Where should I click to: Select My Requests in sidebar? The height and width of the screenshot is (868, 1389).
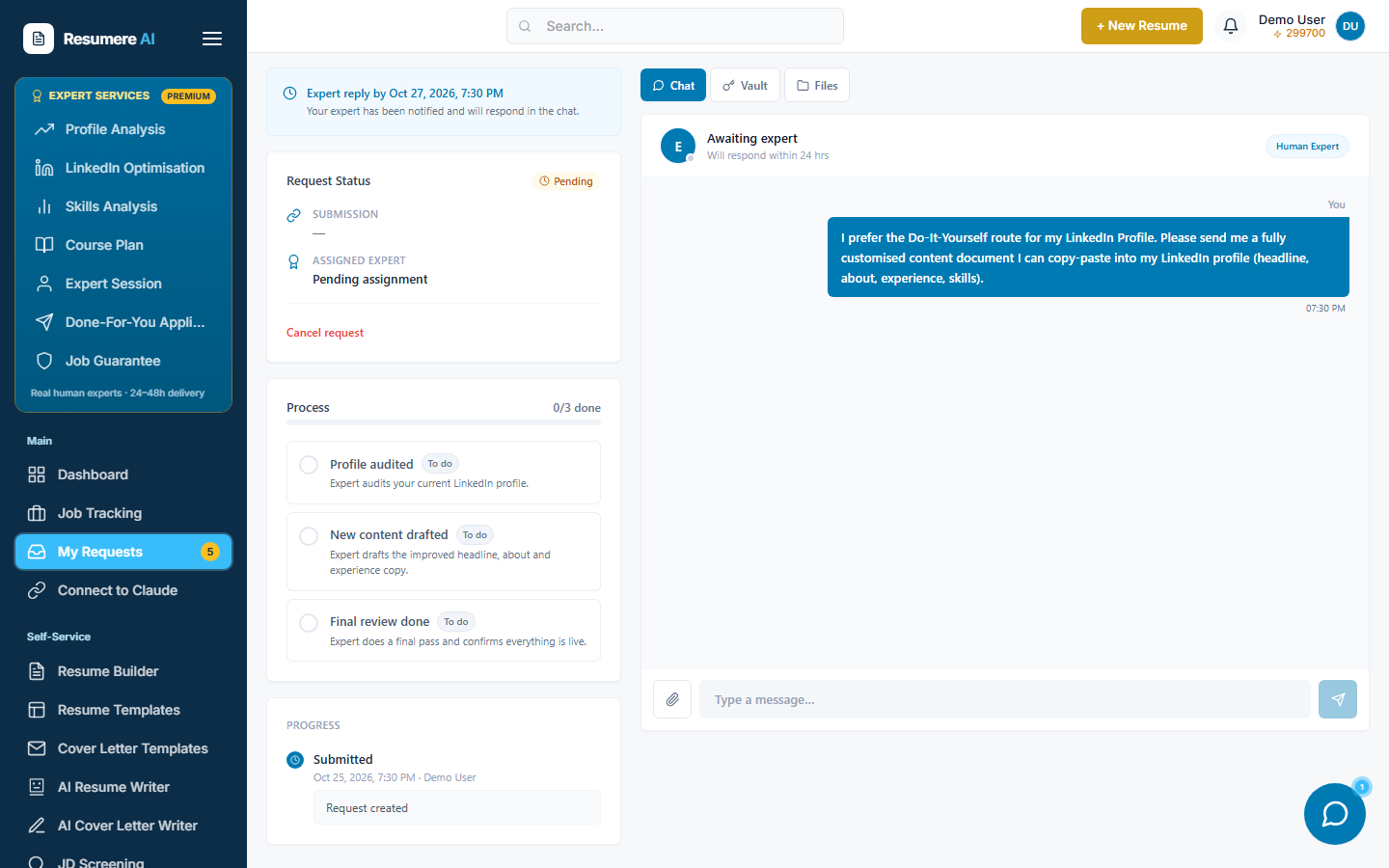pyautogui.click(x=123, y=552)
